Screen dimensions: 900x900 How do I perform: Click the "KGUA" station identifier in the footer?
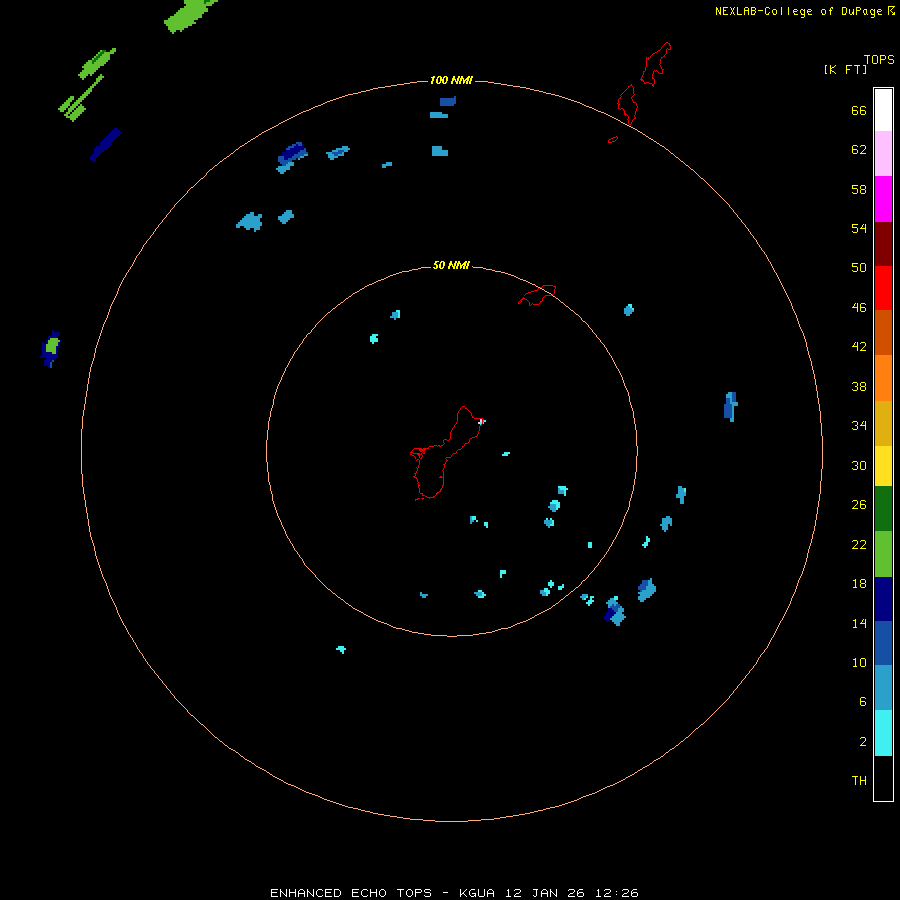point(477,893)
